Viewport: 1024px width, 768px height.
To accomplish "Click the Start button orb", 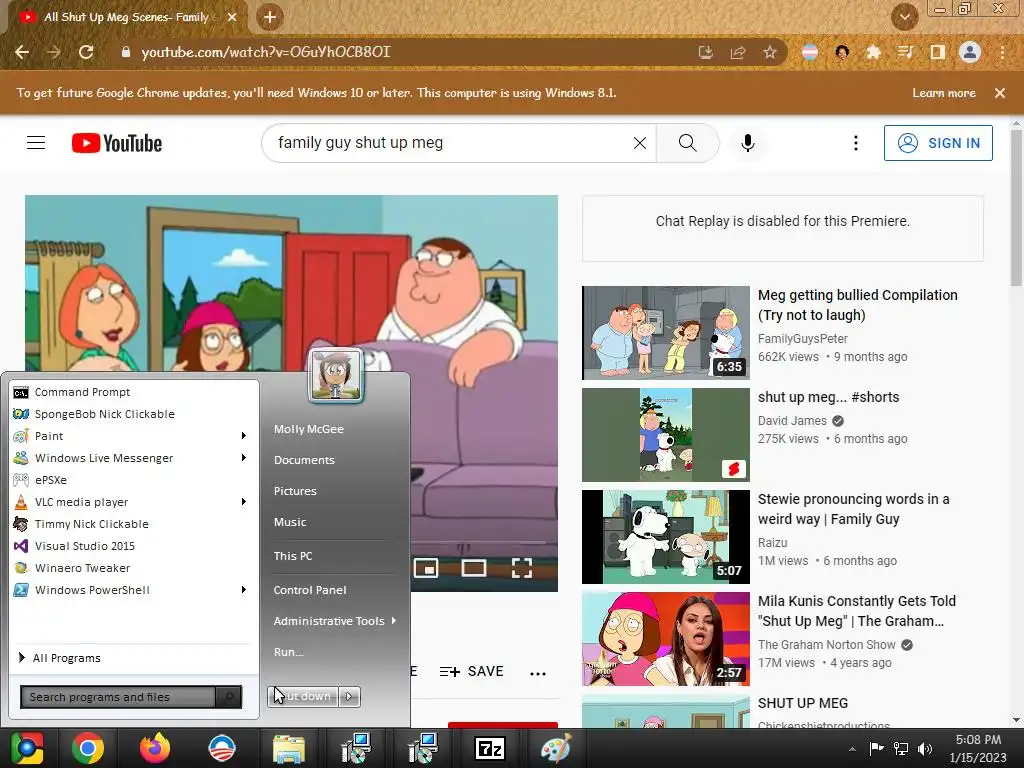I will click(27, 748).
